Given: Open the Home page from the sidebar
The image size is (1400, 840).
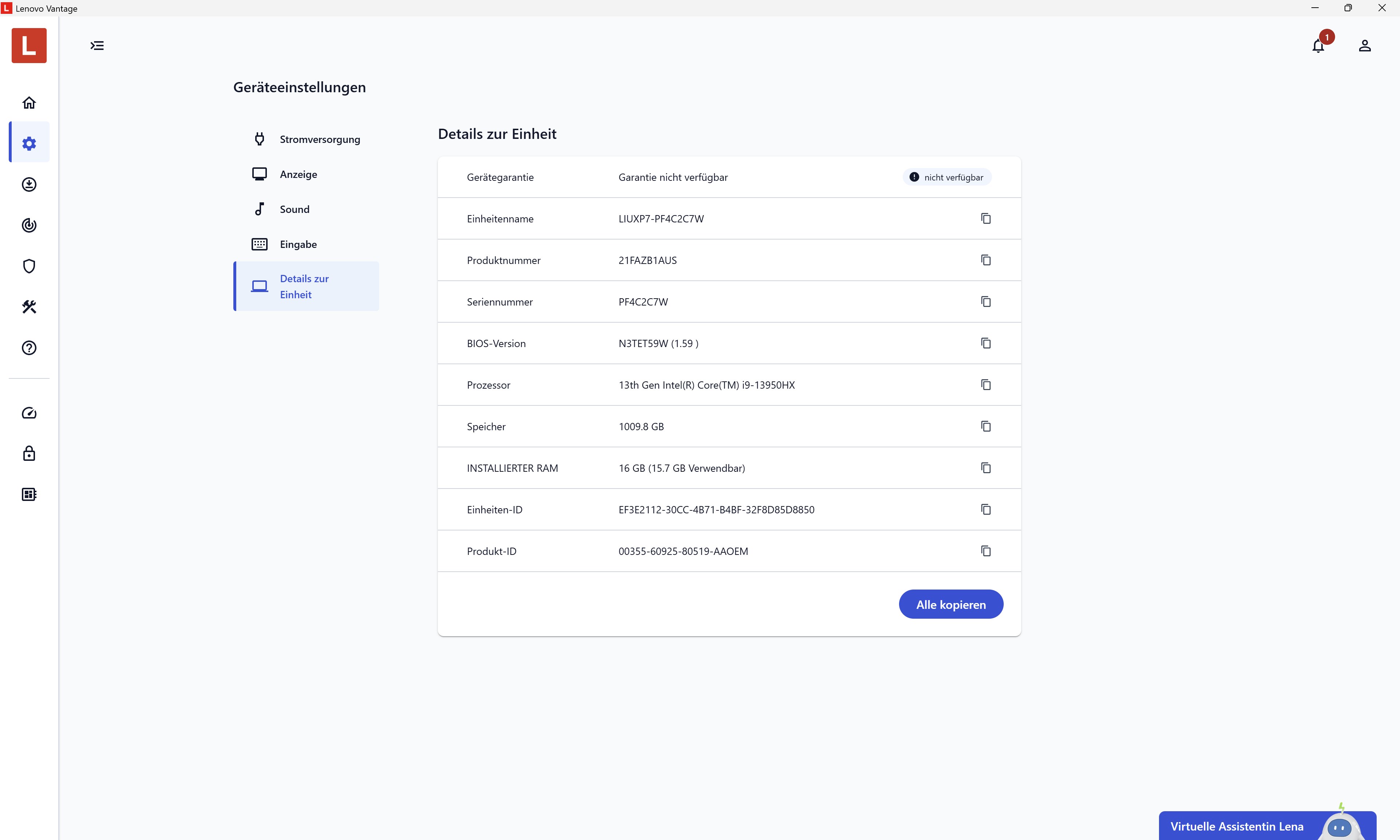Looking at the screenshot, I should pyautogui.click(x=29, y=102).
